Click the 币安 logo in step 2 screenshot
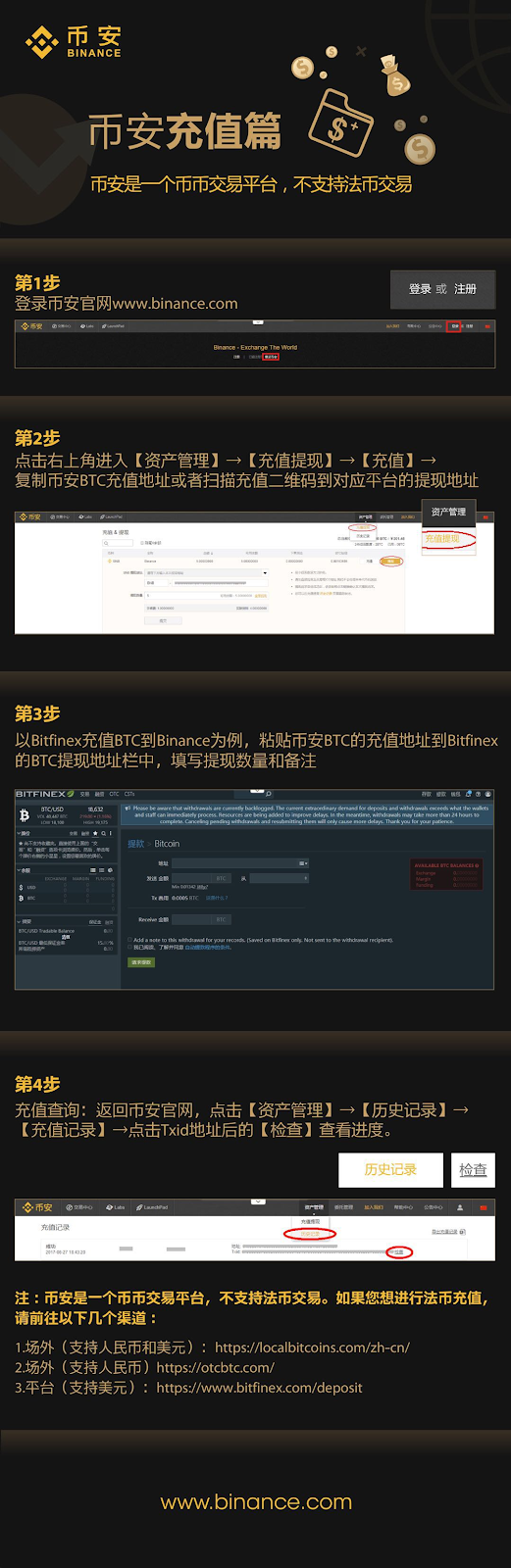This screenshot has height=1568, width=511. pyautogui.click(x=29, y=515)
